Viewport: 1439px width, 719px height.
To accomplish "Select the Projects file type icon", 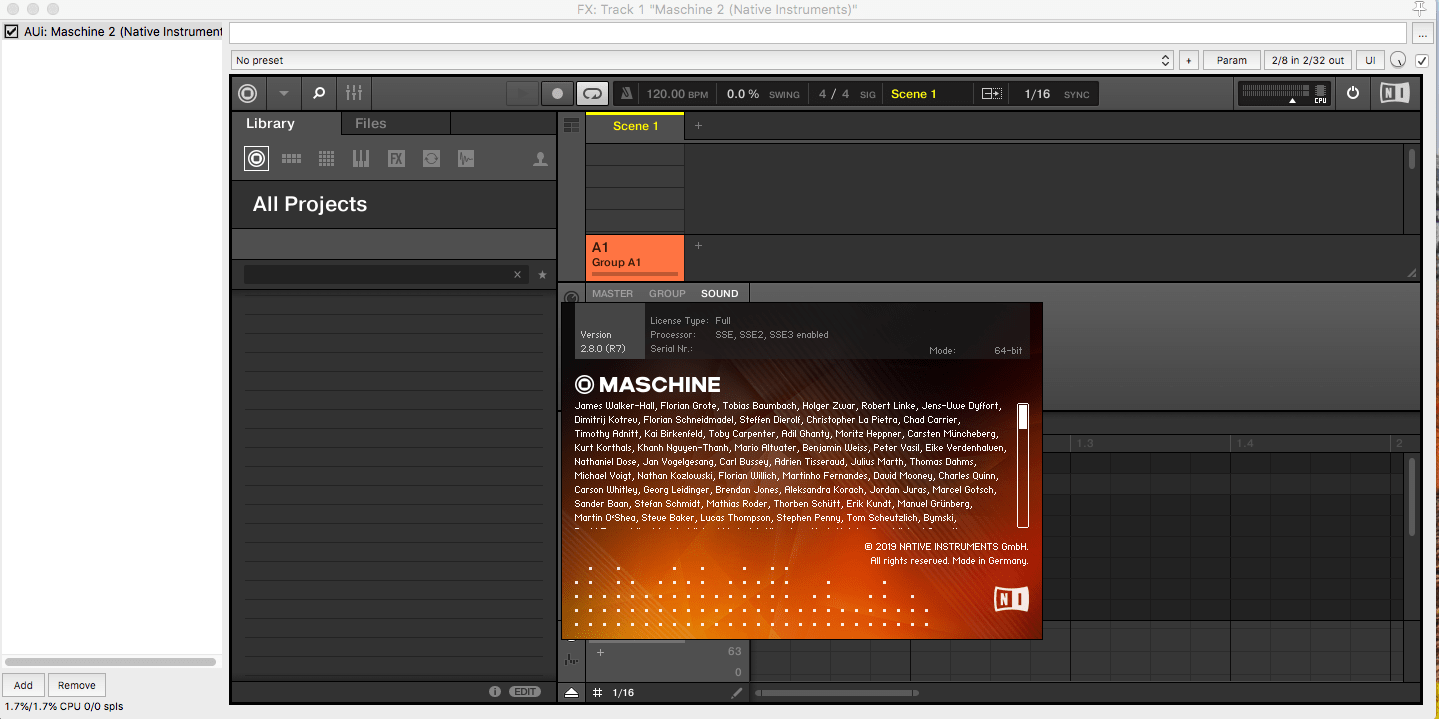I will [x=256, y=158].
